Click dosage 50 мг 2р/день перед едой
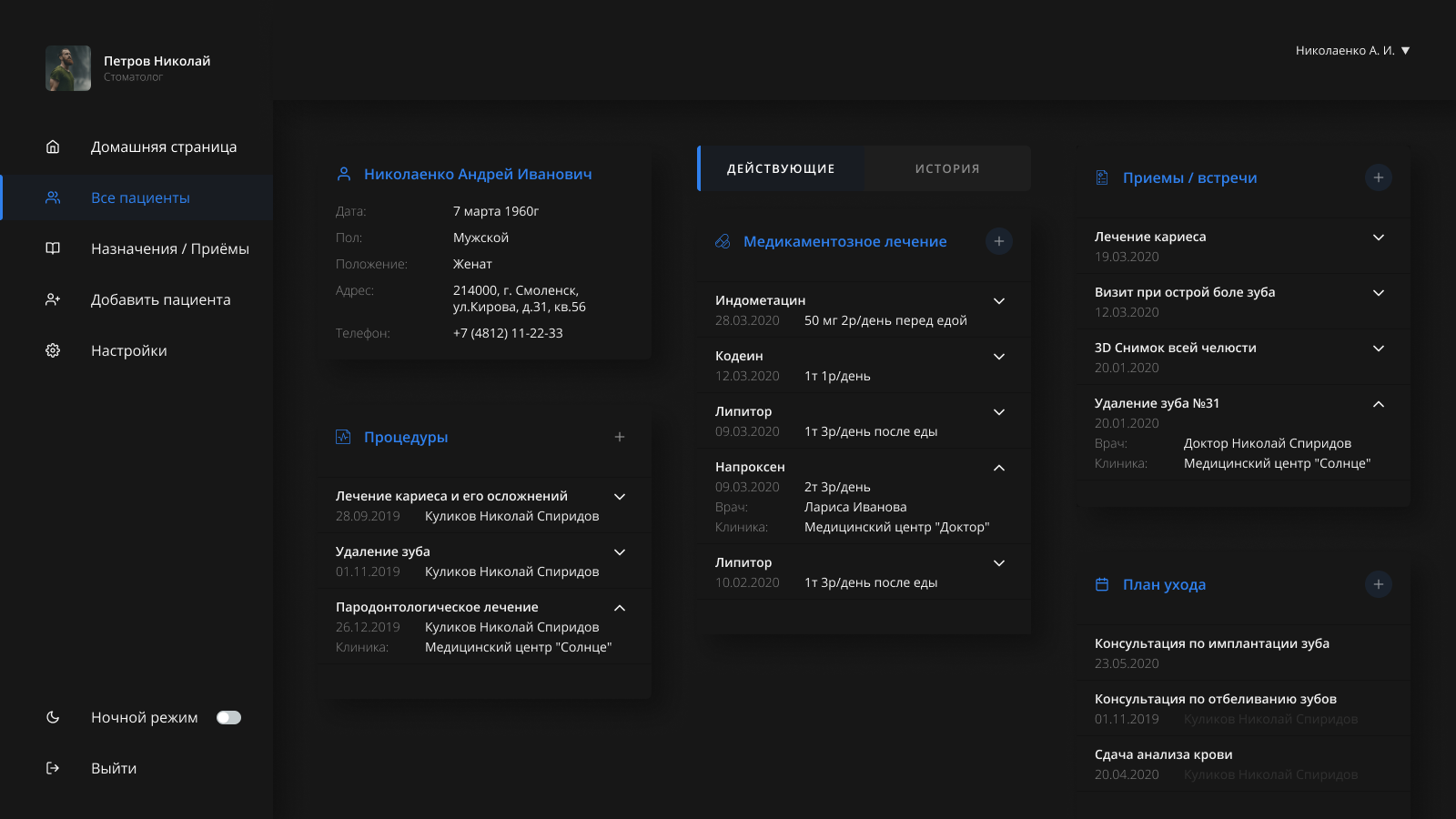 tap(885, 320)
